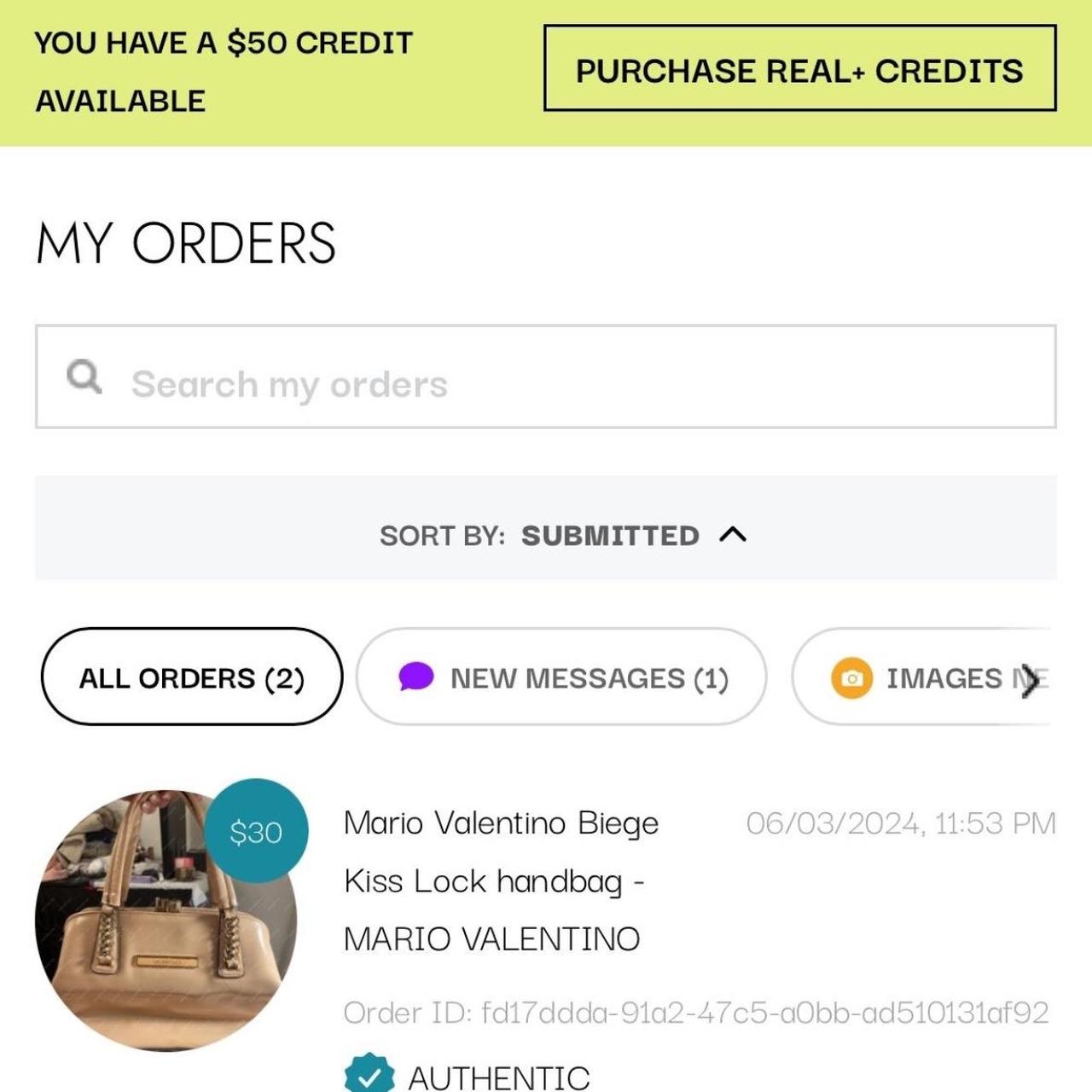Screen dimensions: 1092x1092
Task: Open the Mario Valentino Biege Kiss Lock order
Action: (x=502, y=880)
